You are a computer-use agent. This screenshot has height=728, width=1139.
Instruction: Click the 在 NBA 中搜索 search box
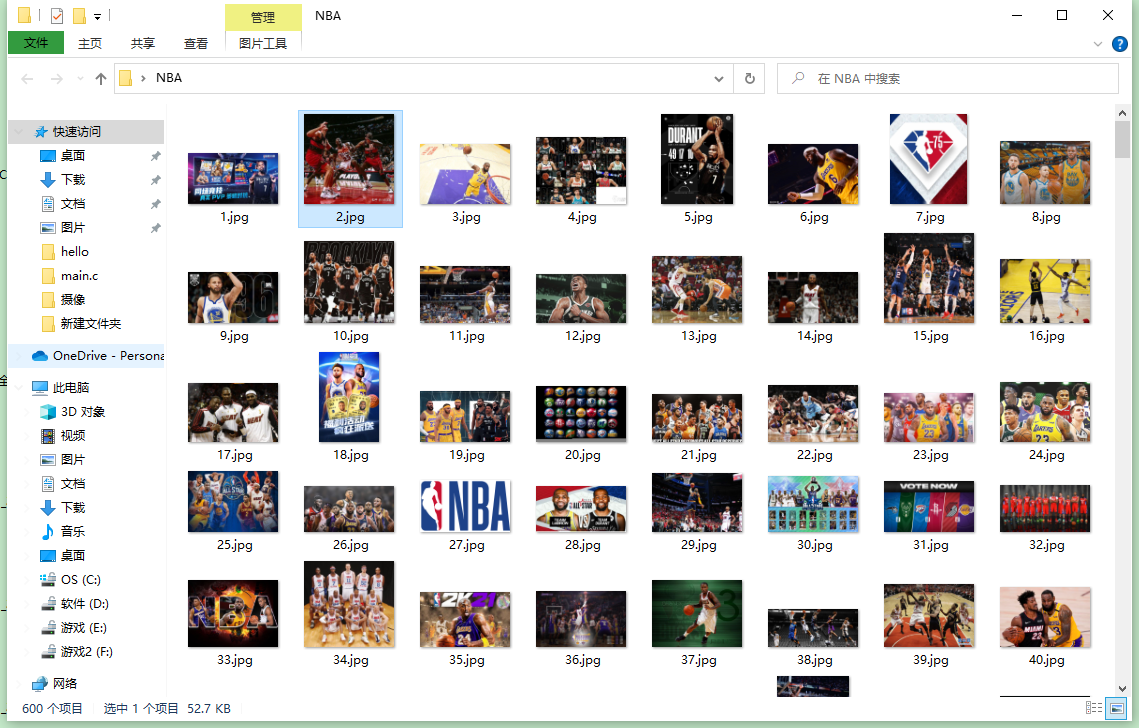tap(947, 78)
